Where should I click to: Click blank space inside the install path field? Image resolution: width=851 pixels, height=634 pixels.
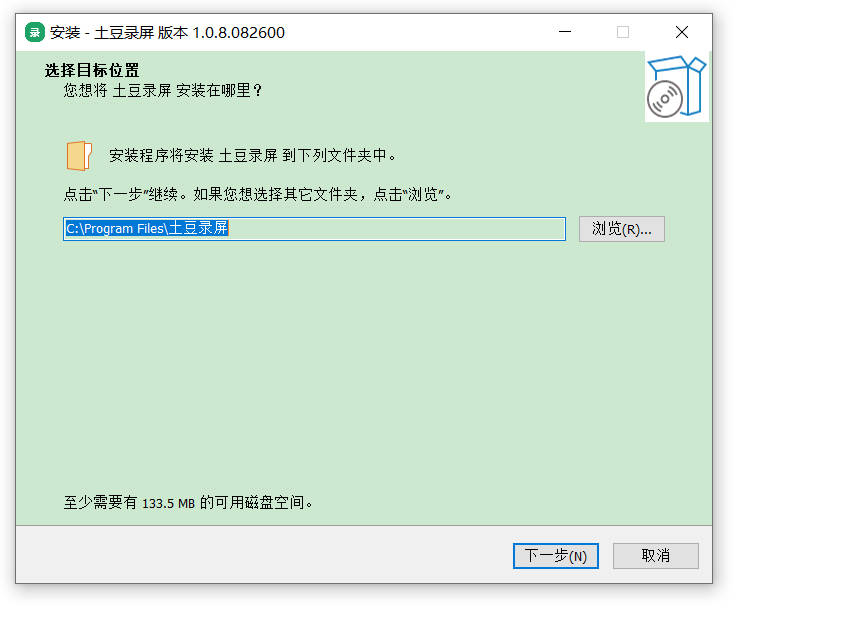pos(400,229)
